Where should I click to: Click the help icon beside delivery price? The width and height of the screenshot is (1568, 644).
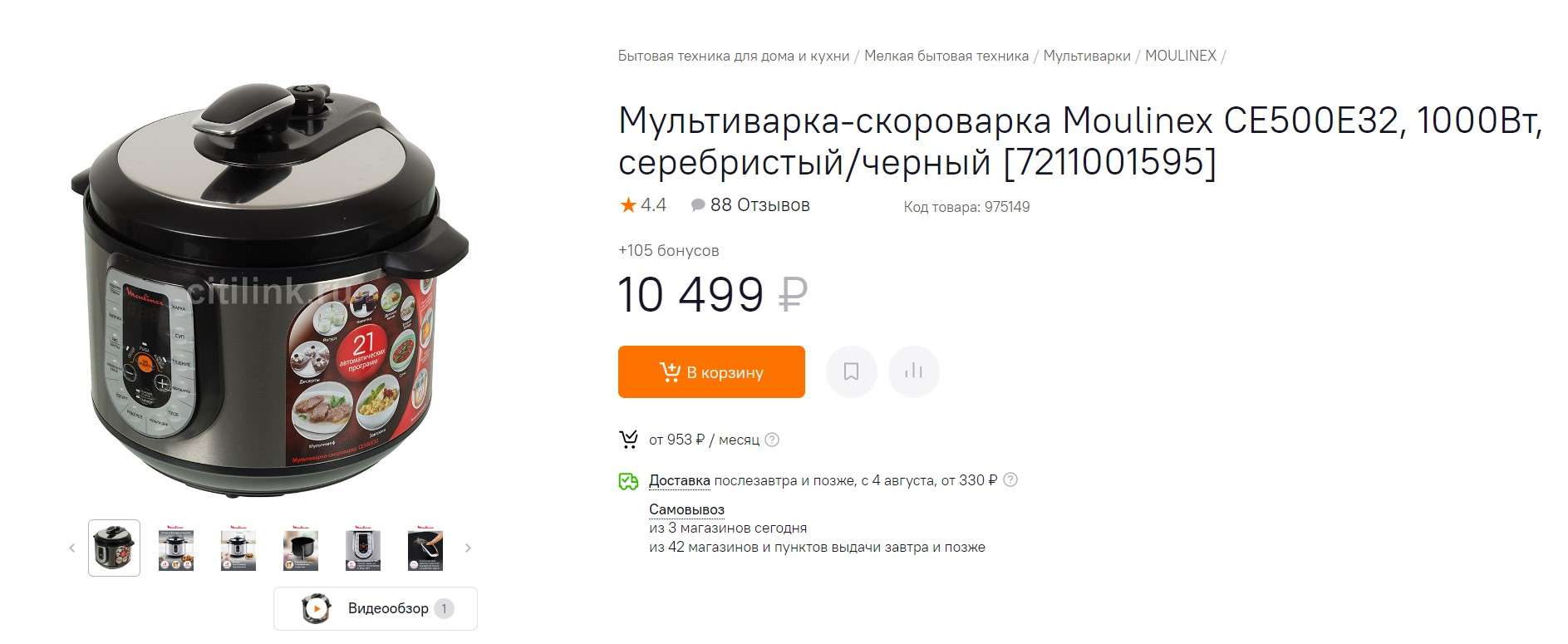[x=1010, y=480]
